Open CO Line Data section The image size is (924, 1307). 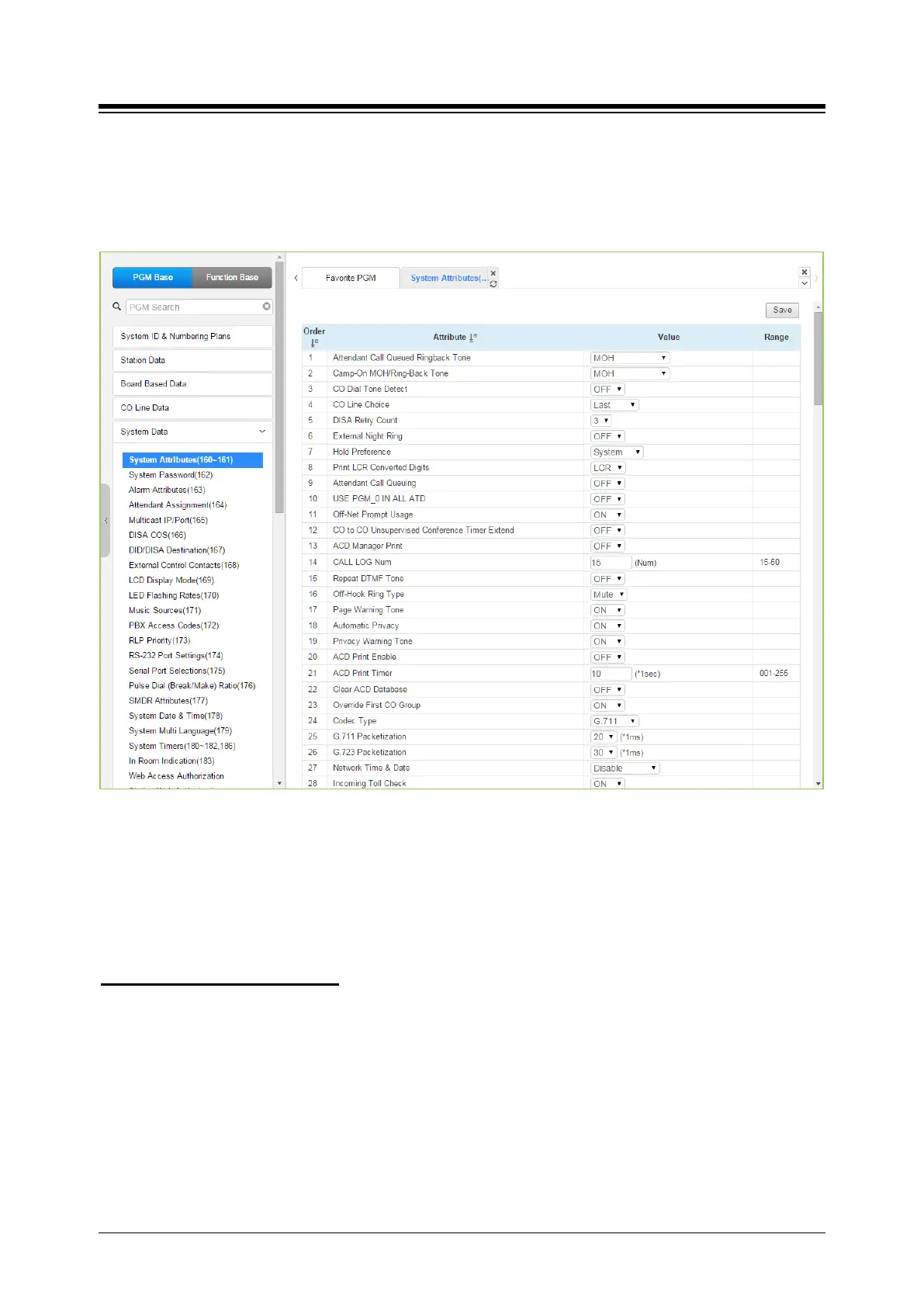click(x=192, y=407)
